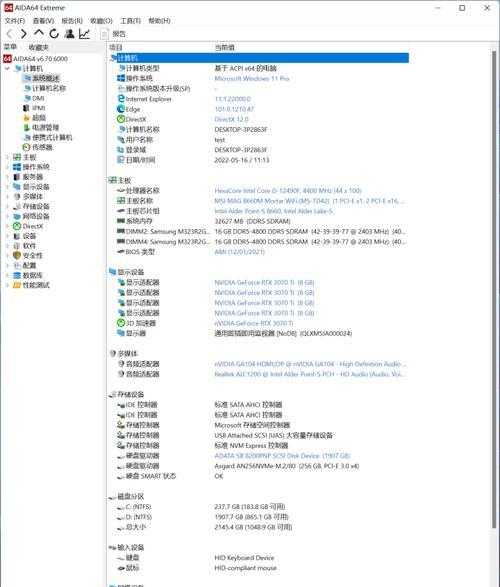The image size is (500, 587).
Task: Refresh the view with the Refresh icon
Action: [54, 34]
